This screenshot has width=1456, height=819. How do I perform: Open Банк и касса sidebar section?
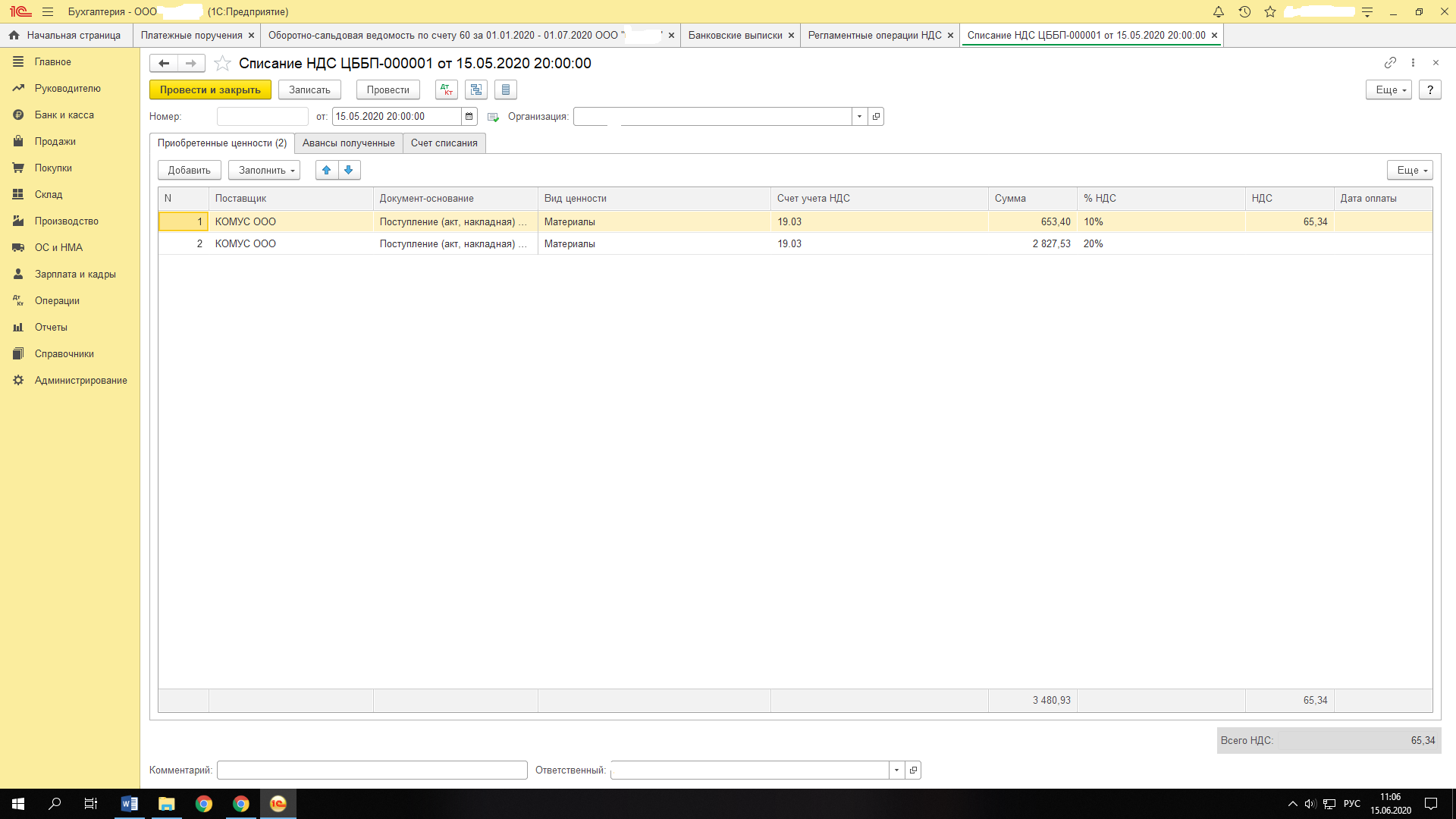pyautogui.click(x=64, y=115)
